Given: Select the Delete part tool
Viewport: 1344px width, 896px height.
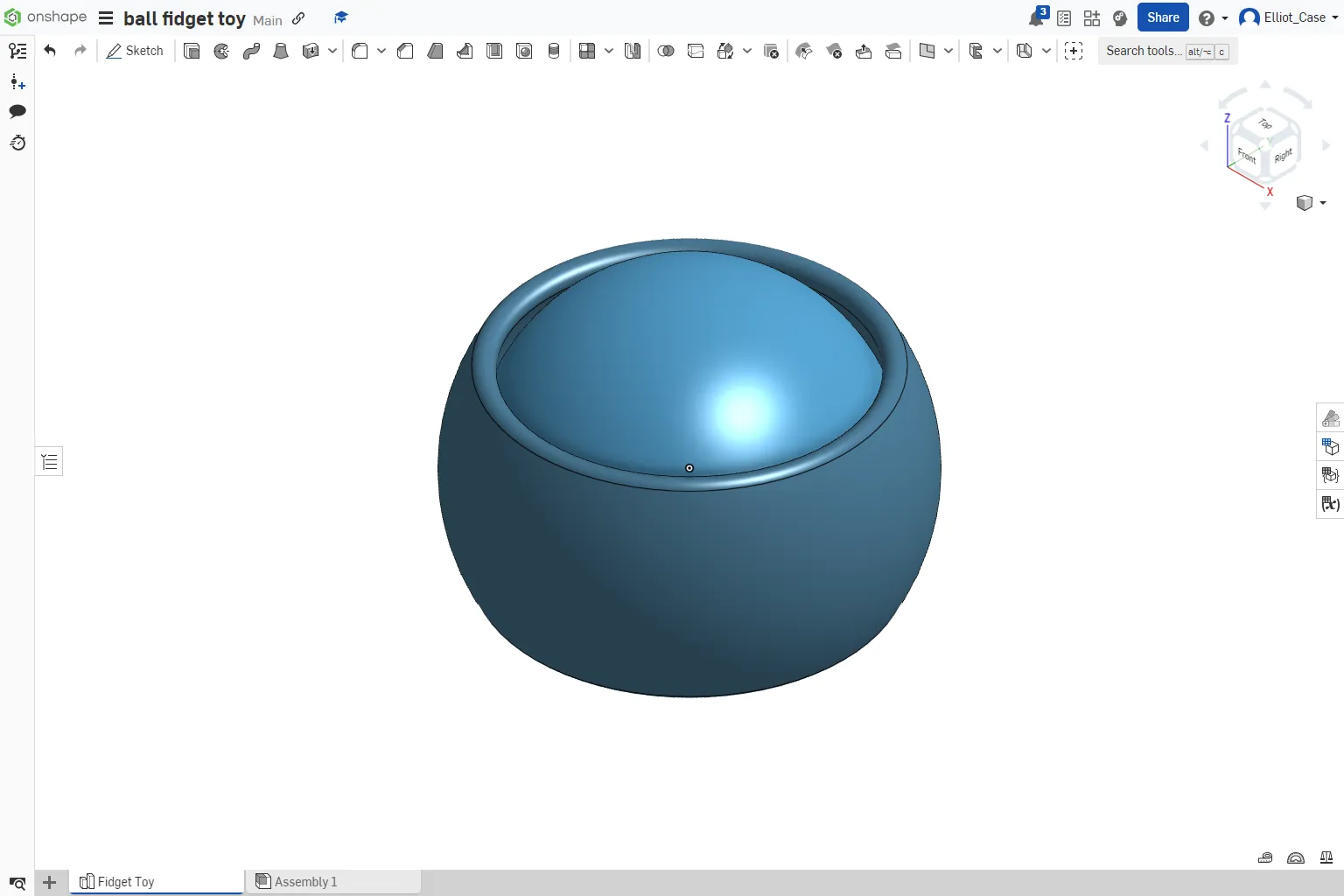Looking at the screenshot, I should [771, 51].
